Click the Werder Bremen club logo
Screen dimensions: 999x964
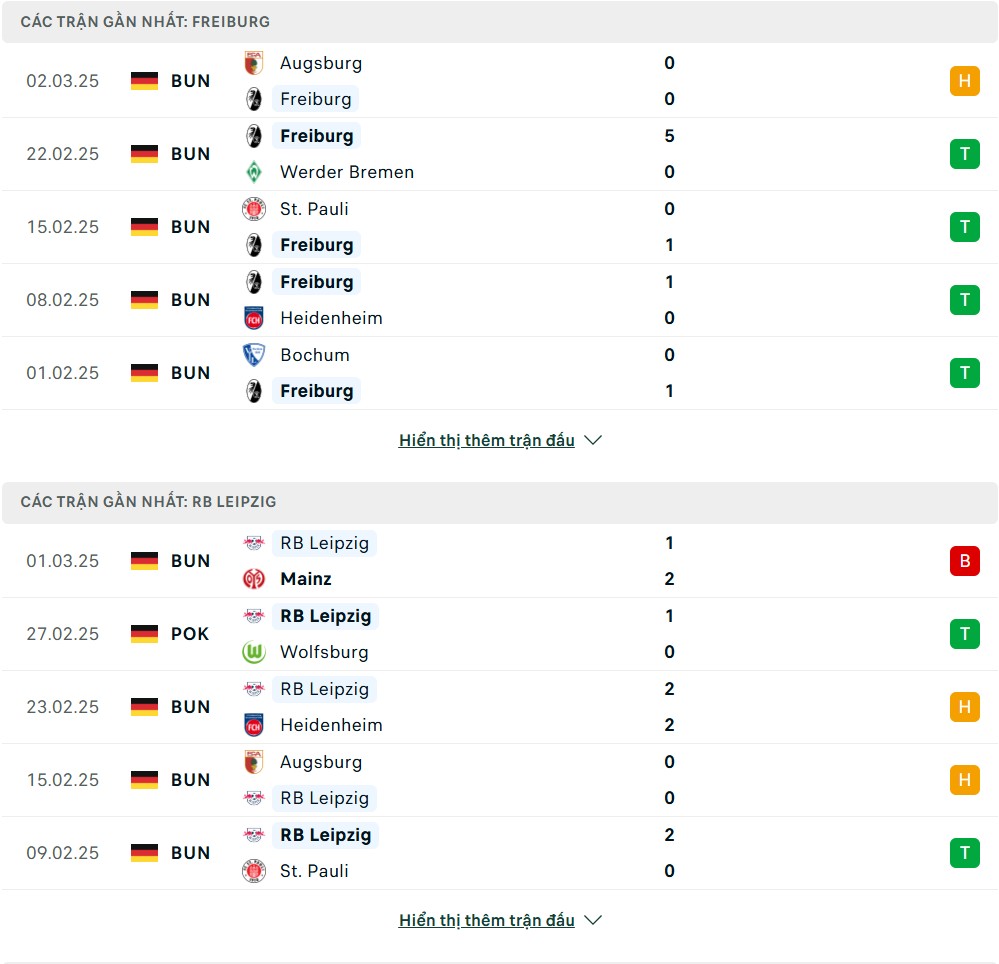(x=254, y=172)
